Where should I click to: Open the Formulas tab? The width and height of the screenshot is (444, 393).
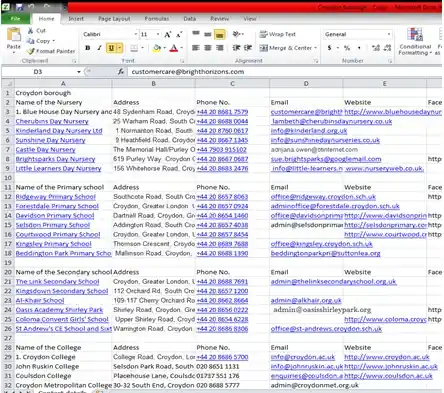157,19
